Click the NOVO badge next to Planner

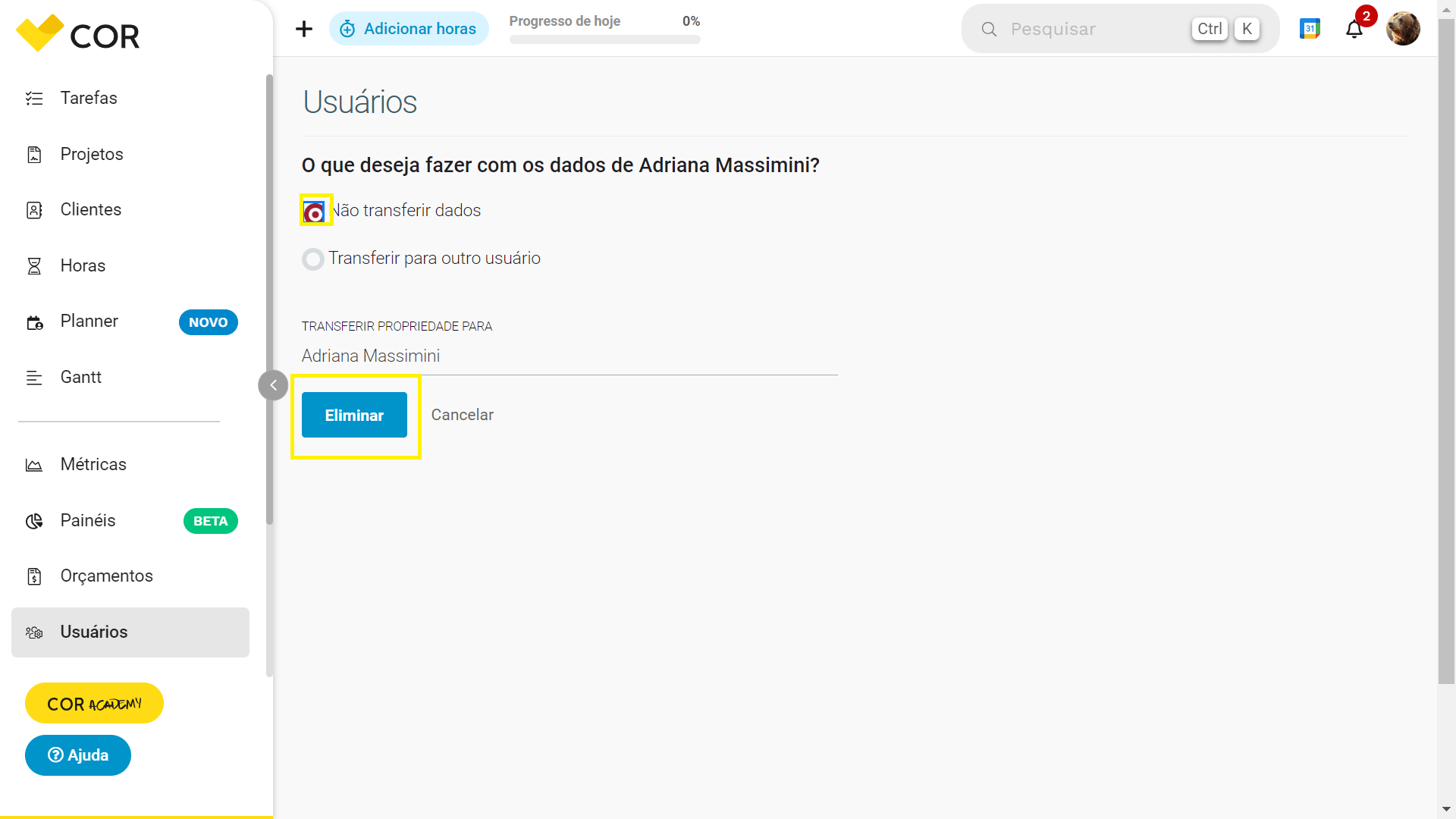pos(209,322)
